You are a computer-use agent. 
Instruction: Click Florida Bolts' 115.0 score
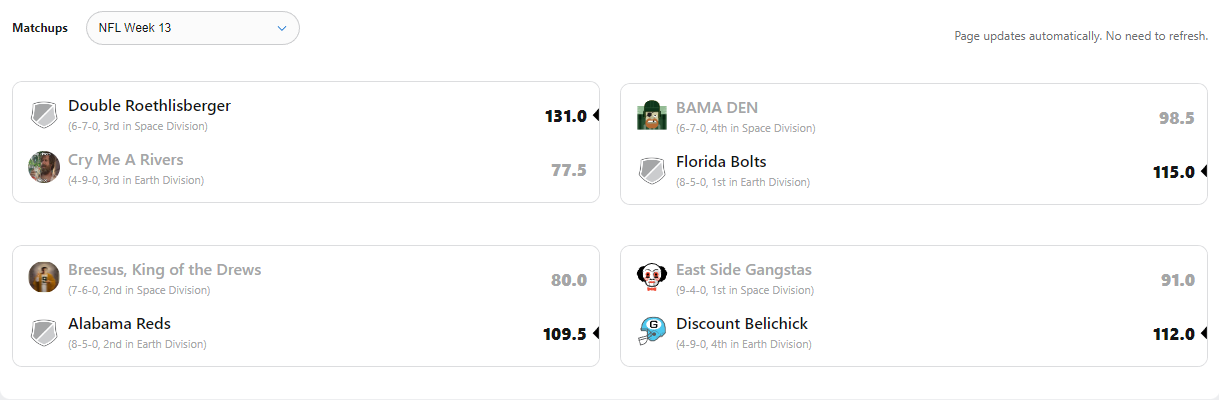[1173, 172]
